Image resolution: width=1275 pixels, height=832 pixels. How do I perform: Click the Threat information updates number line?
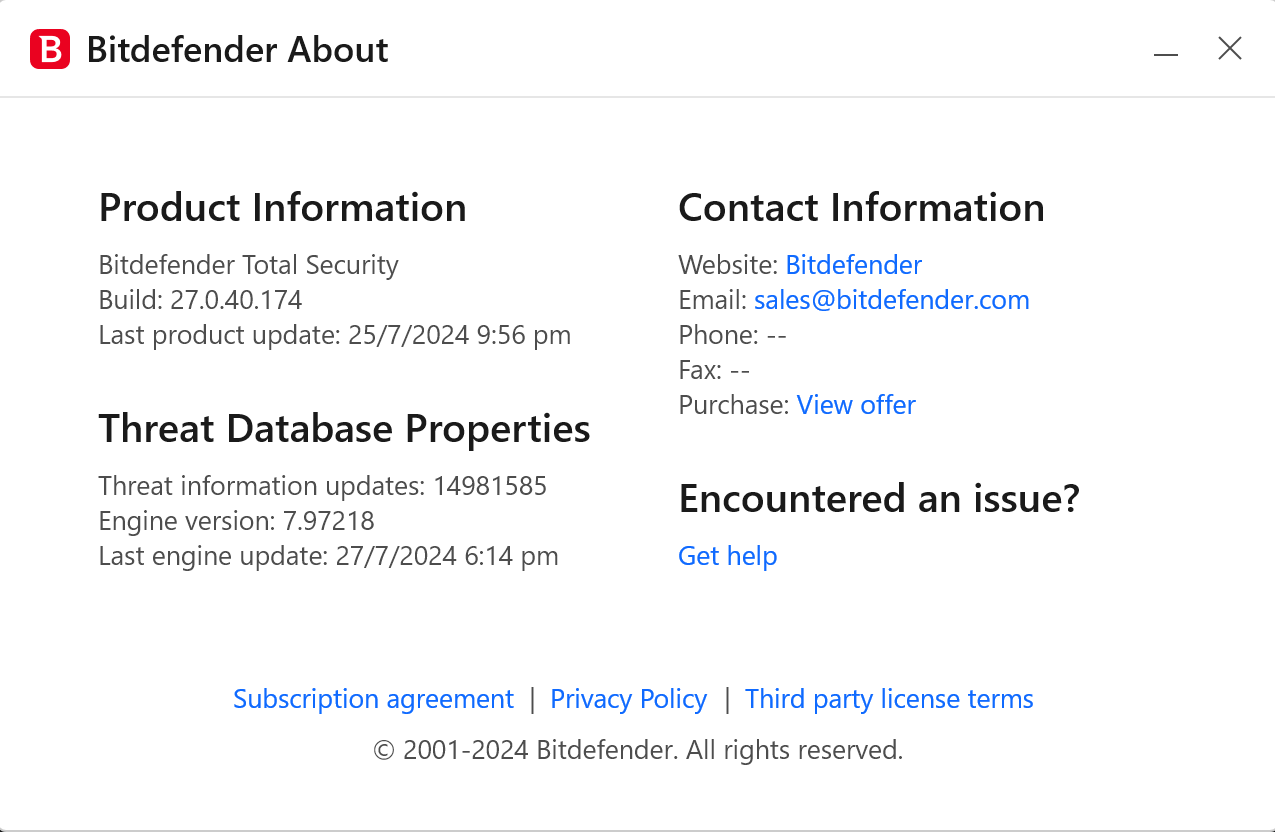(x=322, y=486)
